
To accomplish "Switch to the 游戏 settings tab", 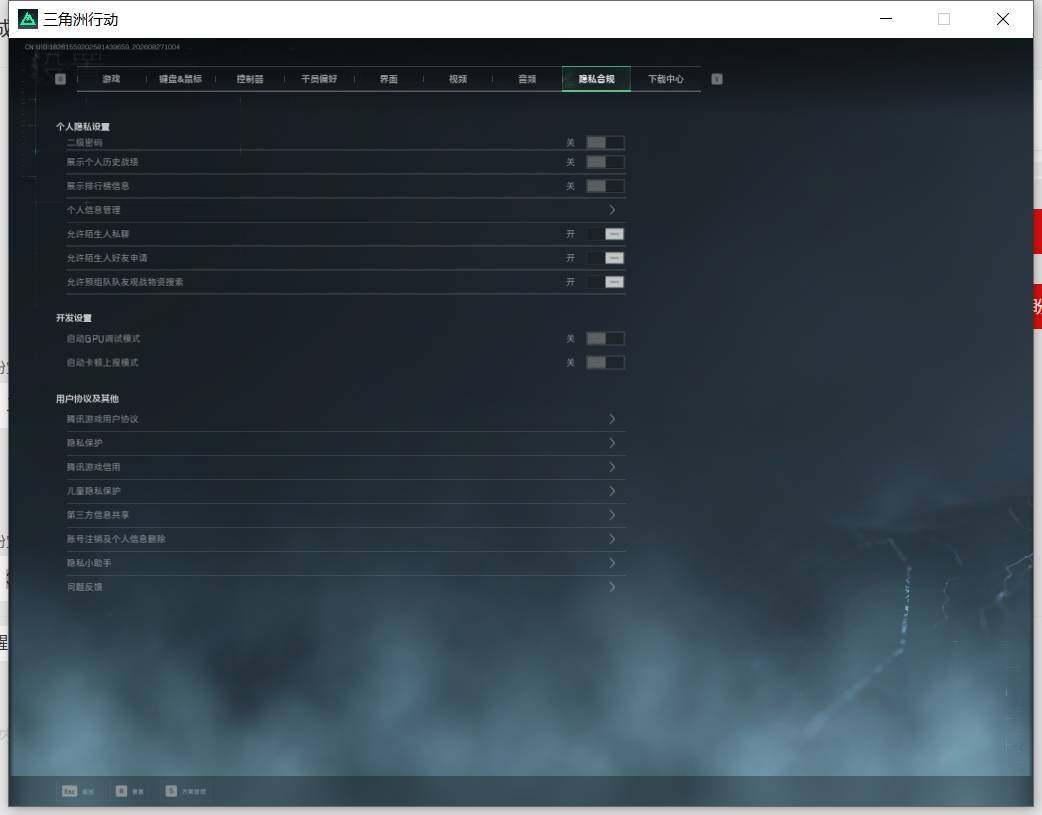I will (111, 79).
